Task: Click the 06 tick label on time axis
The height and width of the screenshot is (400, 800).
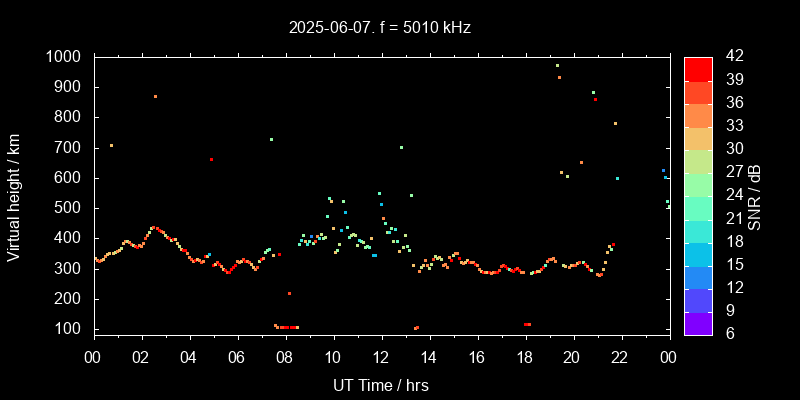Action: [237, 357]
